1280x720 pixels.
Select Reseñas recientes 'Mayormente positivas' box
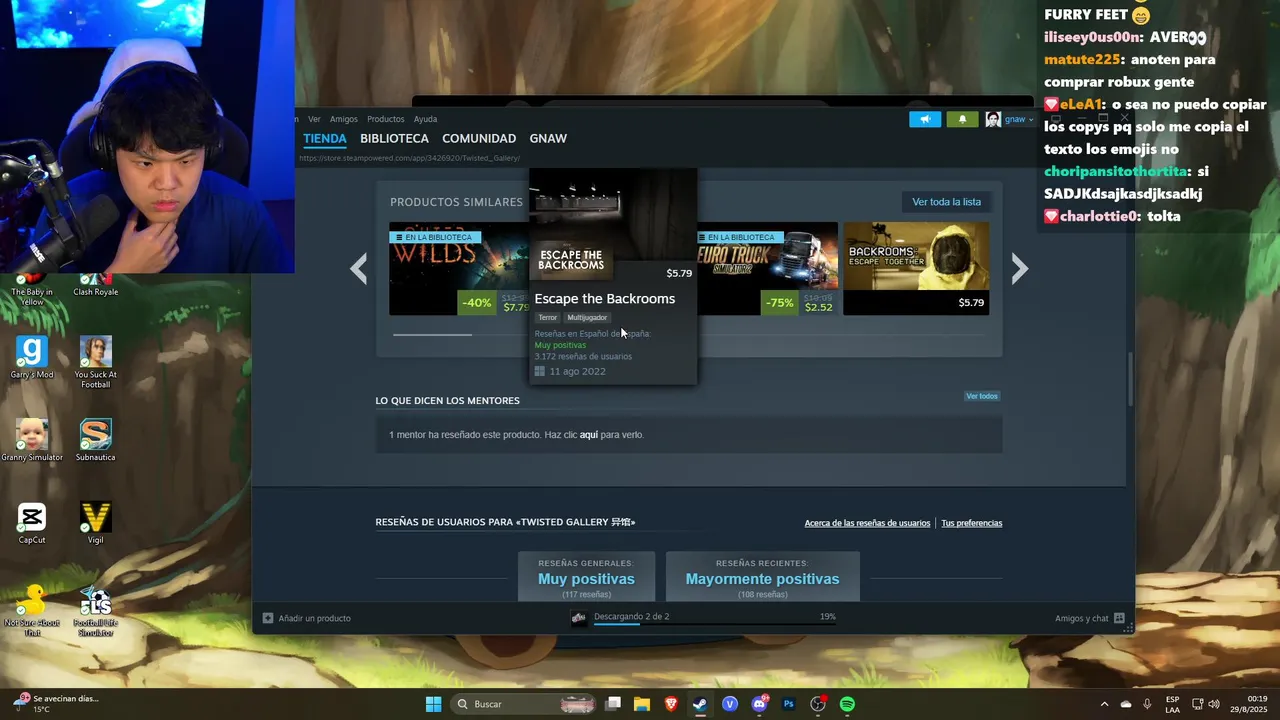pyautogui.click(x=762, y=577)
